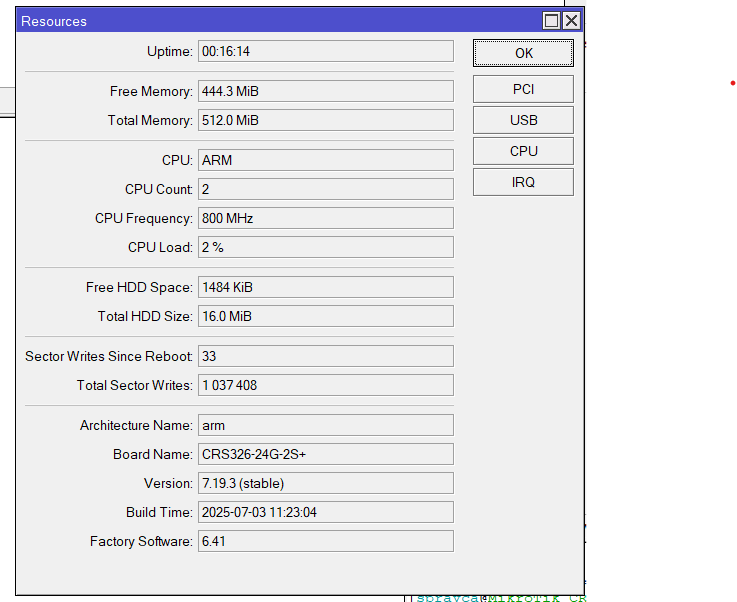
Task: Select the Build Time 2025-07-03 field
Action: (326, 512)
